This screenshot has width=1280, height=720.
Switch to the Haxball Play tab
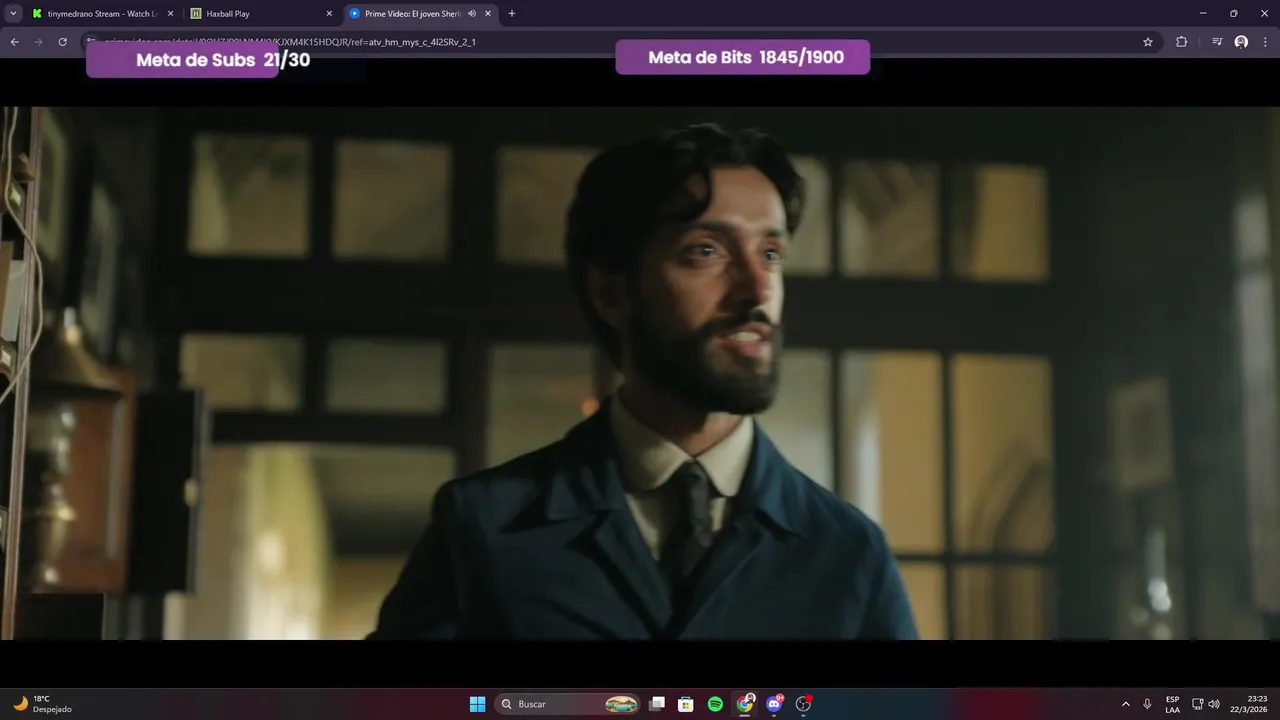[260, 14]
